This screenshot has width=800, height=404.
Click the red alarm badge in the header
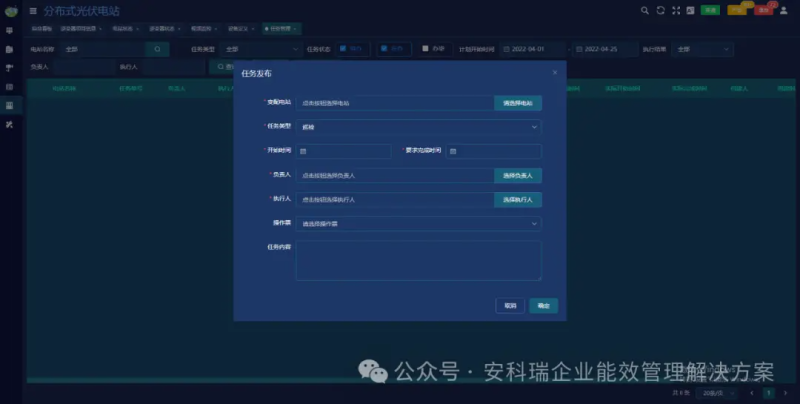764,10
